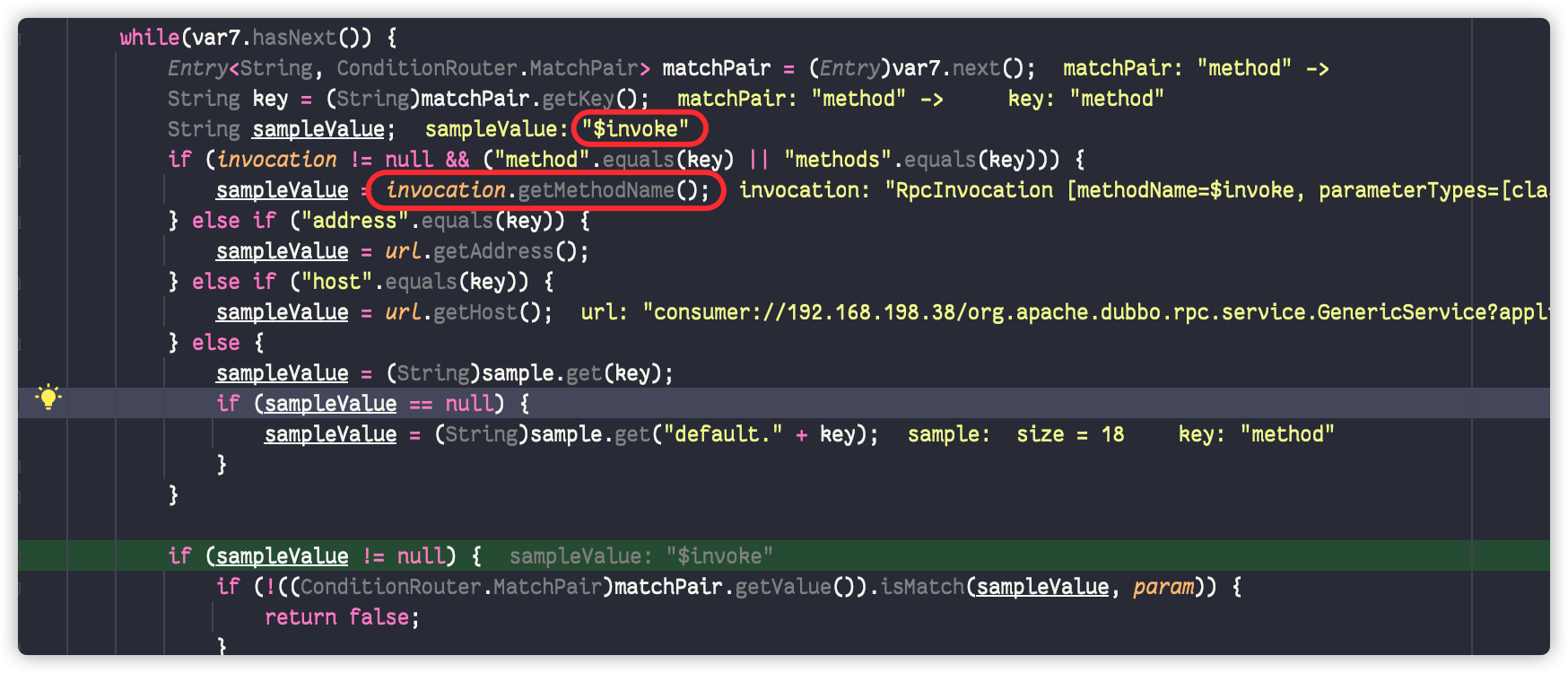The image size is (1568, 673).
Task: Click 'sampleValue' in the 'String sampleValue;' declaration
Action: [318, 129]
